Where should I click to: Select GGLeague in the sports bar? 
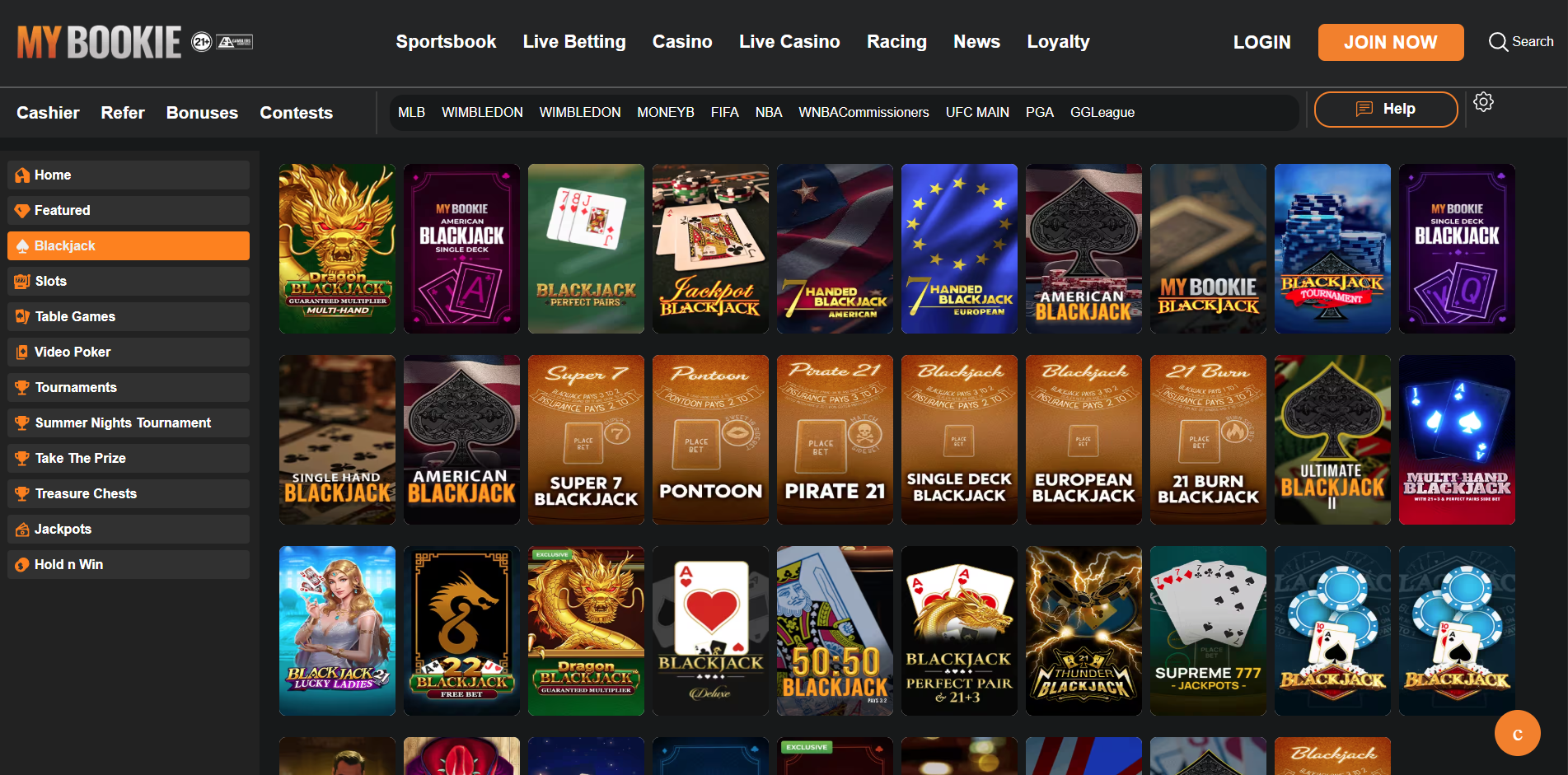1102,112
